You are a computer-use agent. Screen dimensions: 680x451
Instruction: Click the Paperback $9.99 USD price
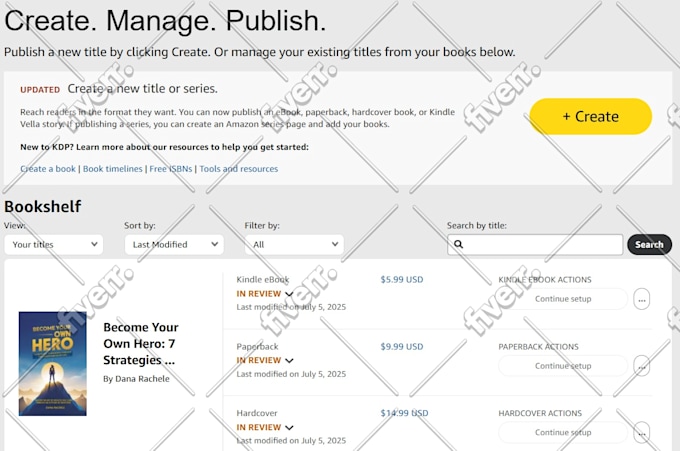tap(402, 346)
